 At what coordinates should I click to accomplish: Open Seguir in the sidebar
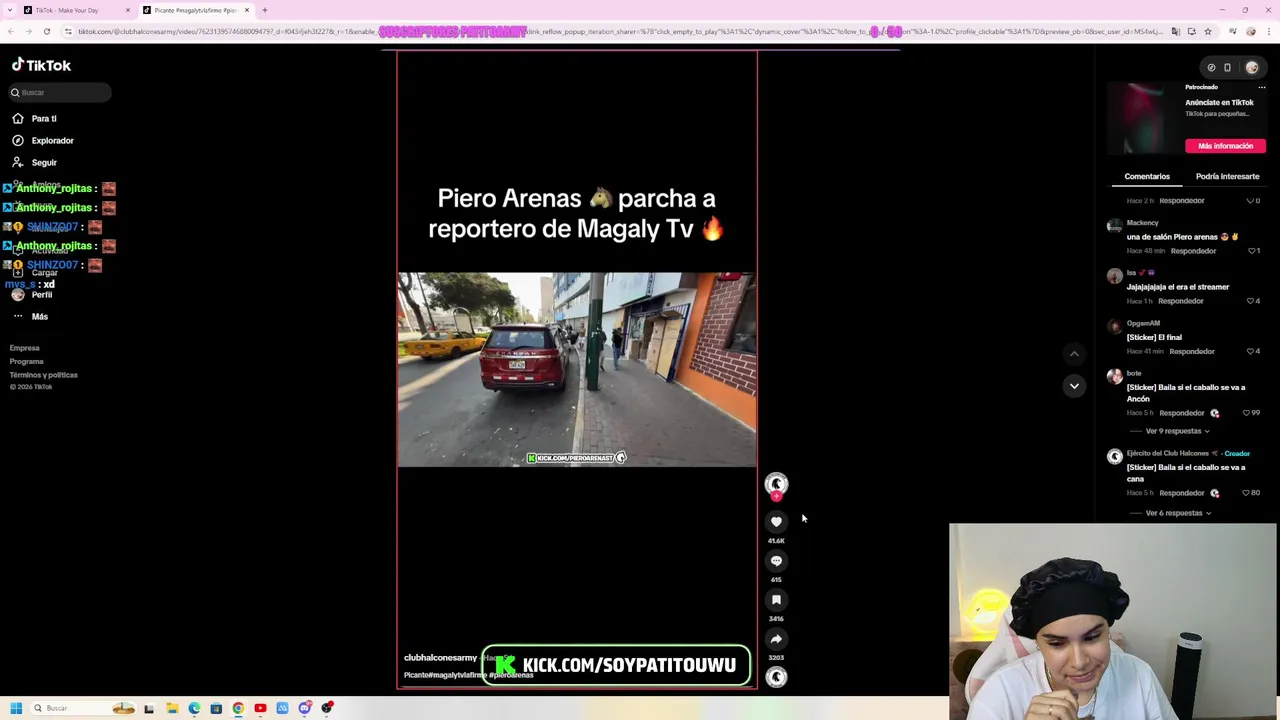click(x=44, y=162)
